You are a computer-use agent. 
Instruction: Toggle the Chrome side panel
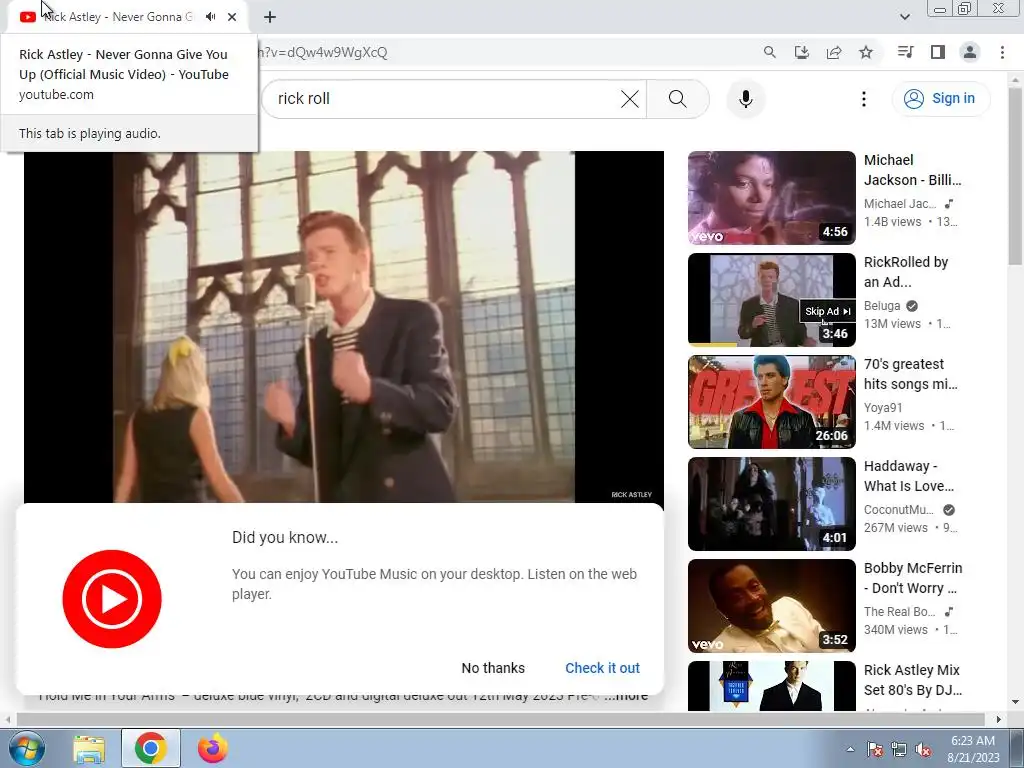[x=938, y=52]
